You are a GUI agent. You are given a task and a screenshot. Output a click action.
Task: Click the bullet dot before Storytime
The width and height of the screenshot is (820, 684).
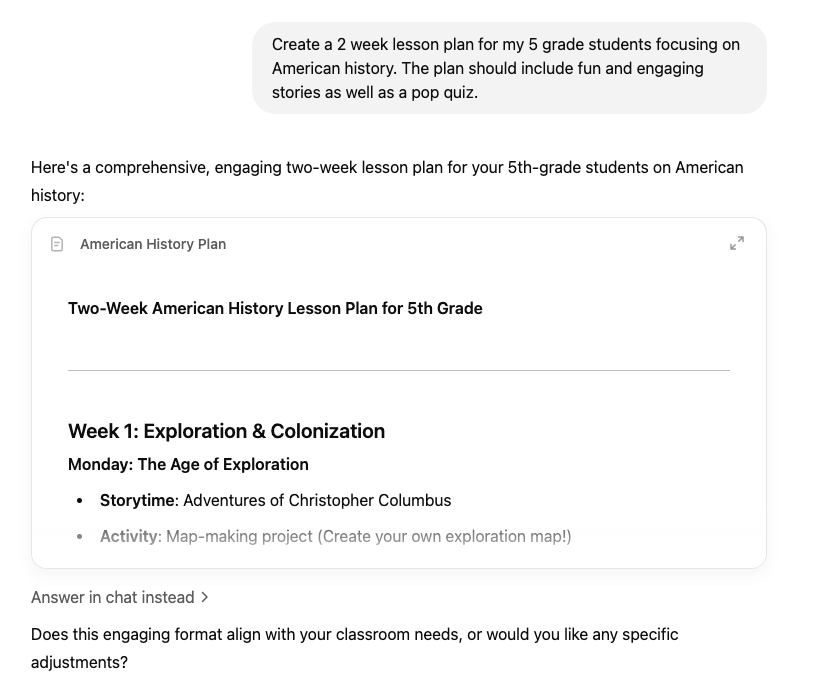pyautogui.click(x=79, y=501)
